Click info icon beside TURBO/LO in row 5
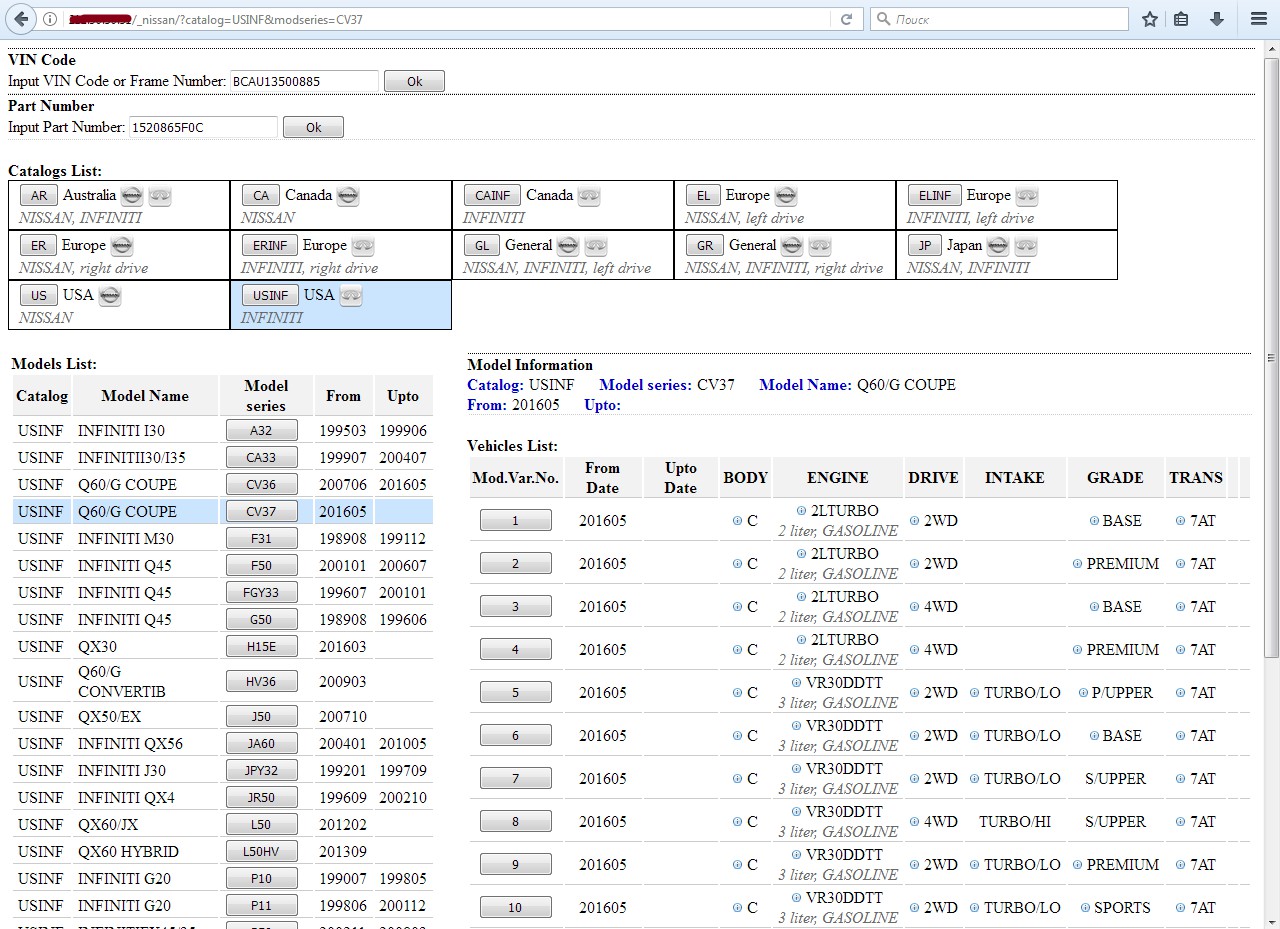 coord(975,693)
